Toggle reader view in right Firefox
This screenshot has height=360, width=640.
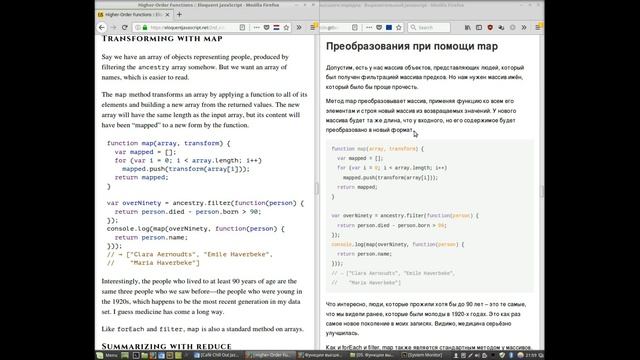click(355, 27)
